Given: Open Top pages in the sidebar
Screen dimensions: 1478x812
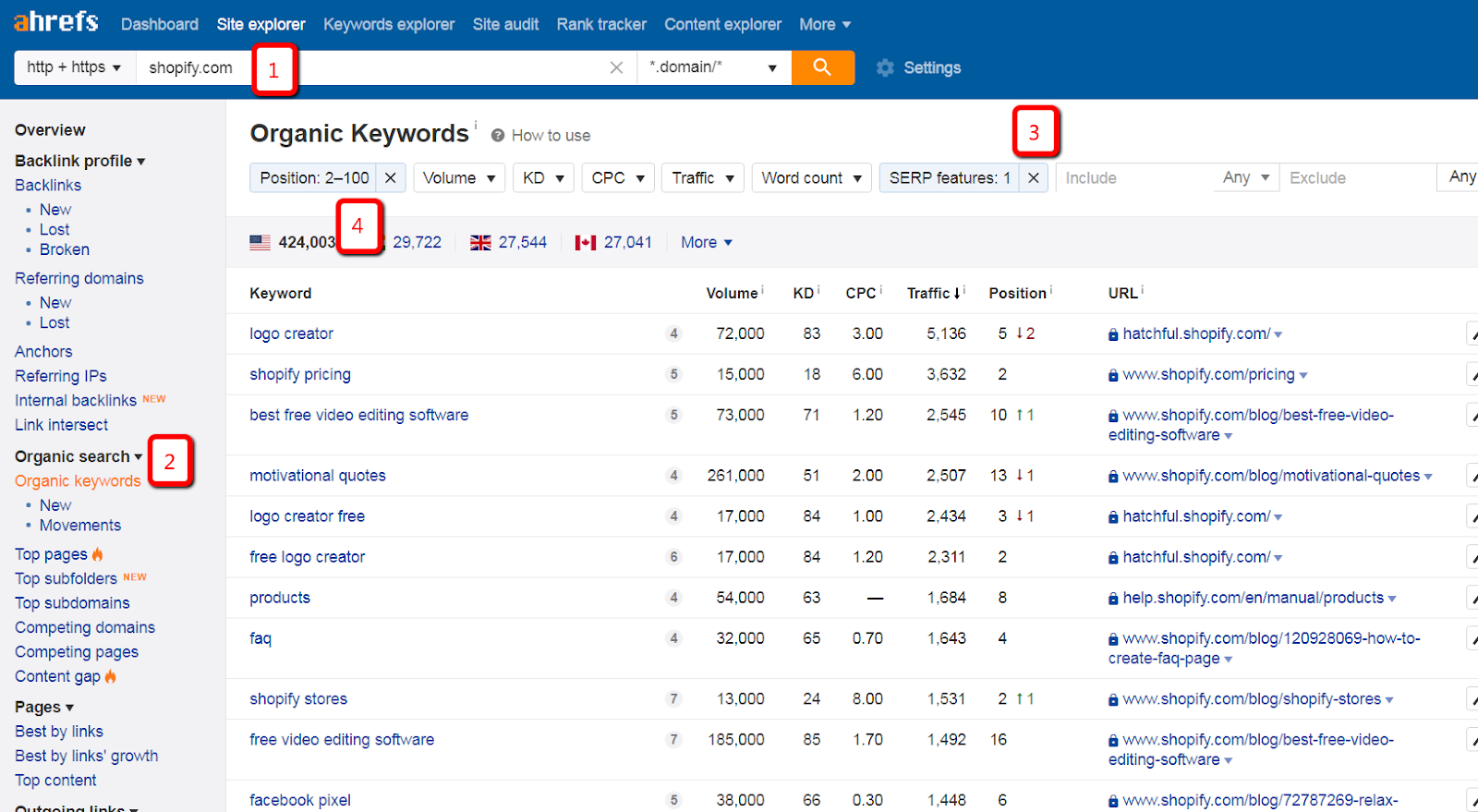Looking at the screenshot, I should point(51,554).
